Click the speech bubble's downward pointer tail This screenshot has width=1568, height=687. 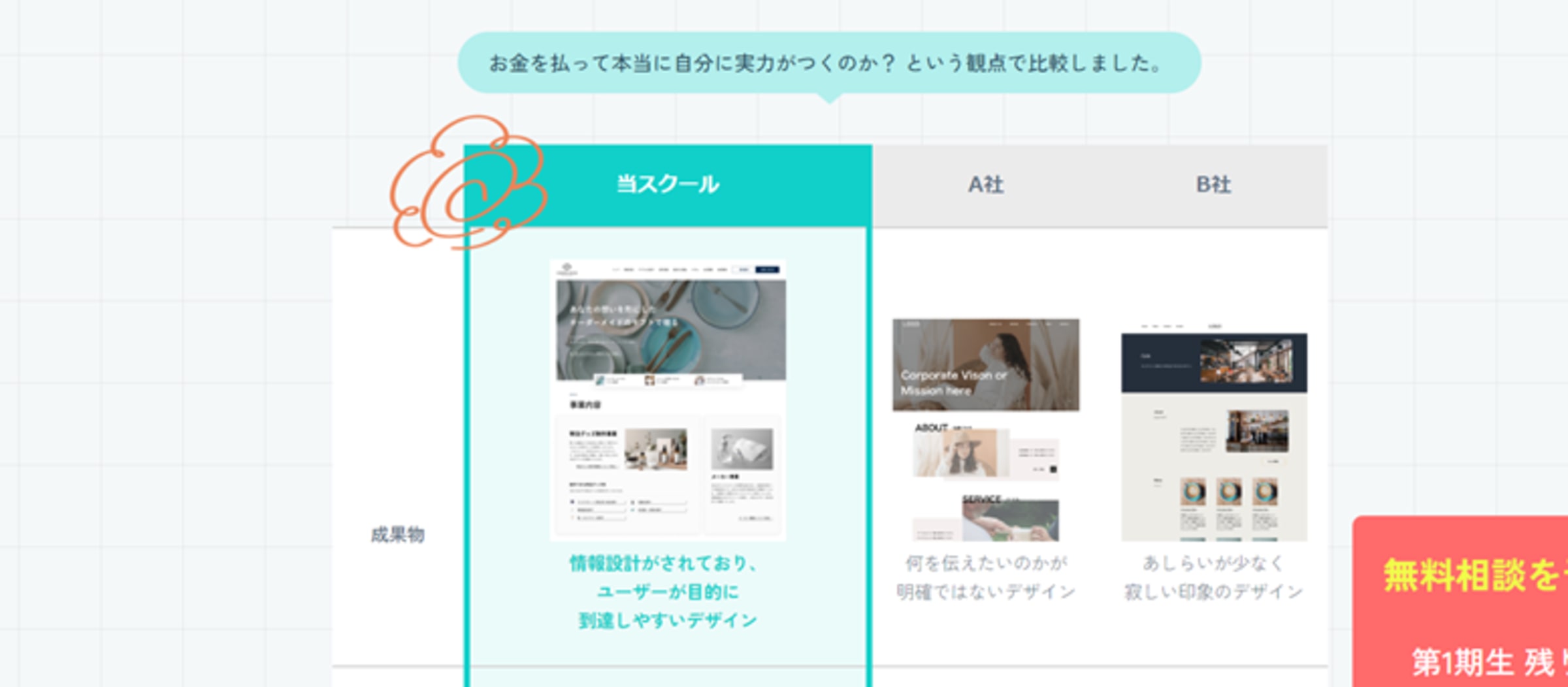click(829, 99)
